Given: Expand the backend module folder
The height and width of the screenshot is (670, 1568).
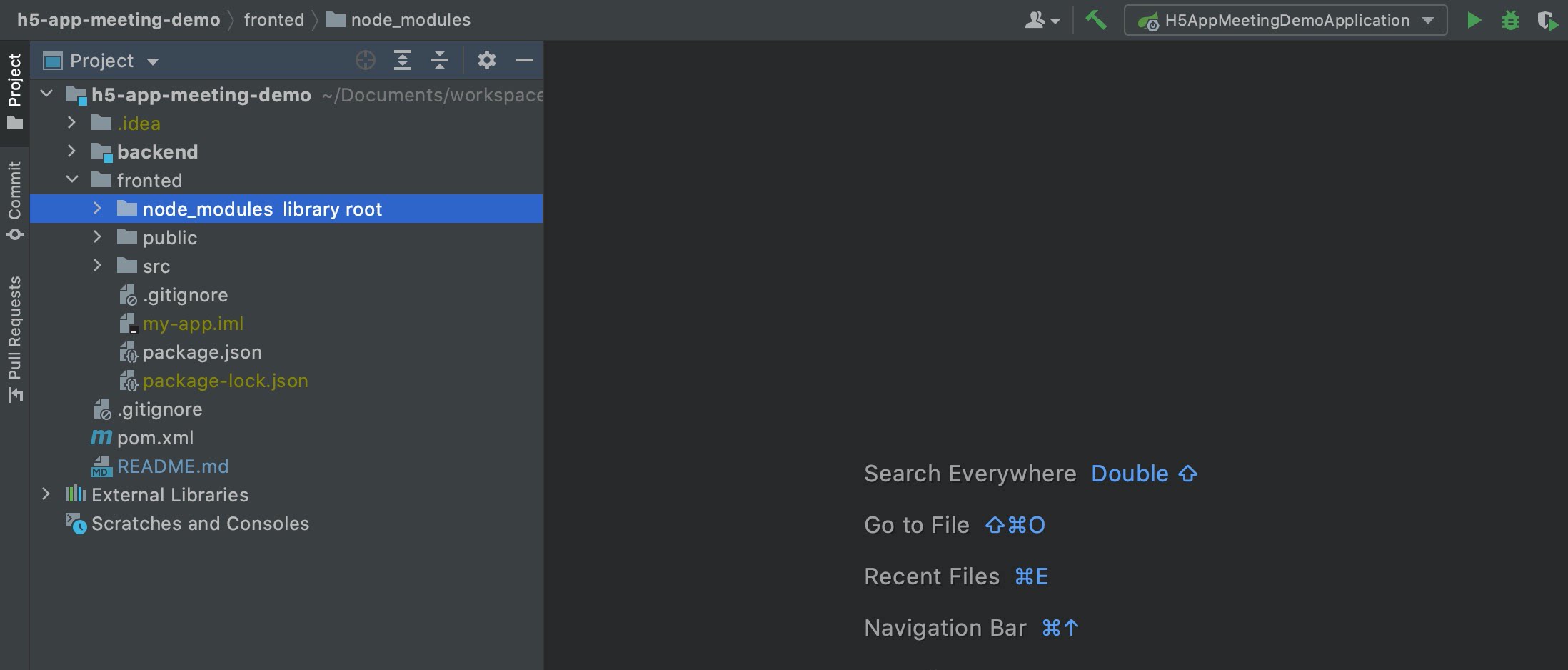Looking at the screenshot, I should [71, 151].
